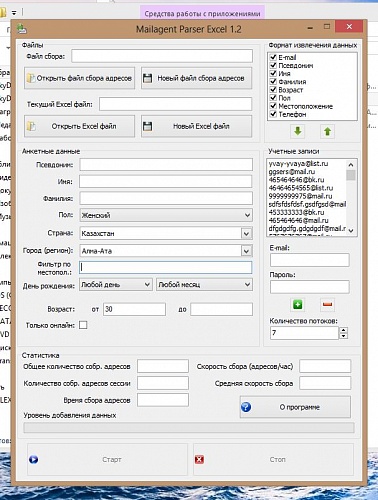Click the accounts list scroll down arrow
Viewport: 378px width, 500px height.
(351, 231)
